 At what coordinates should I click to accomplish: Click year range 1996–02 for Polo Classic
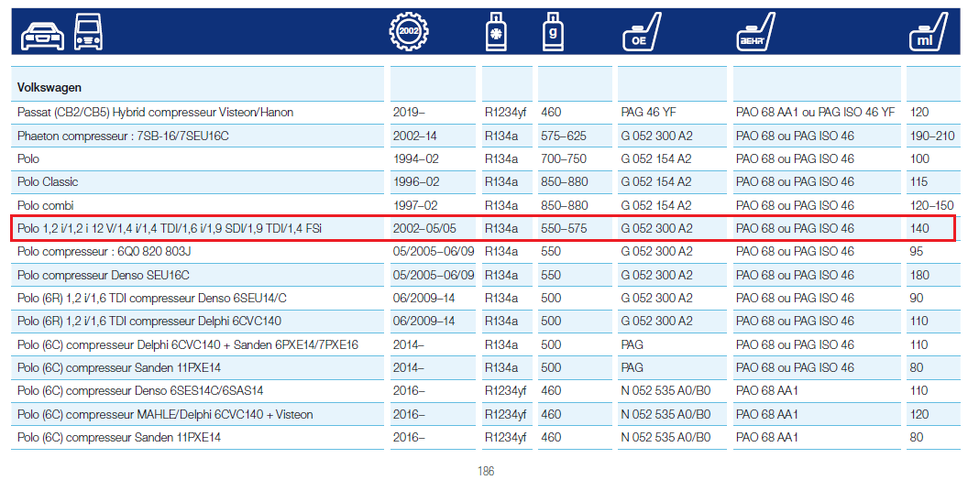pos(415,182)
